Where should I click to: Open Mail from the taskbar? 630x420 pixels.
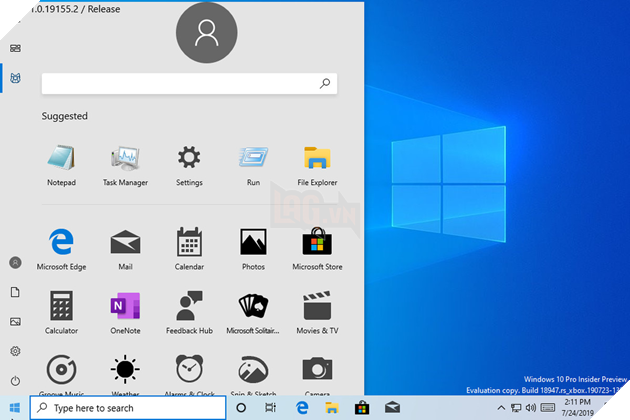[392, 408]
